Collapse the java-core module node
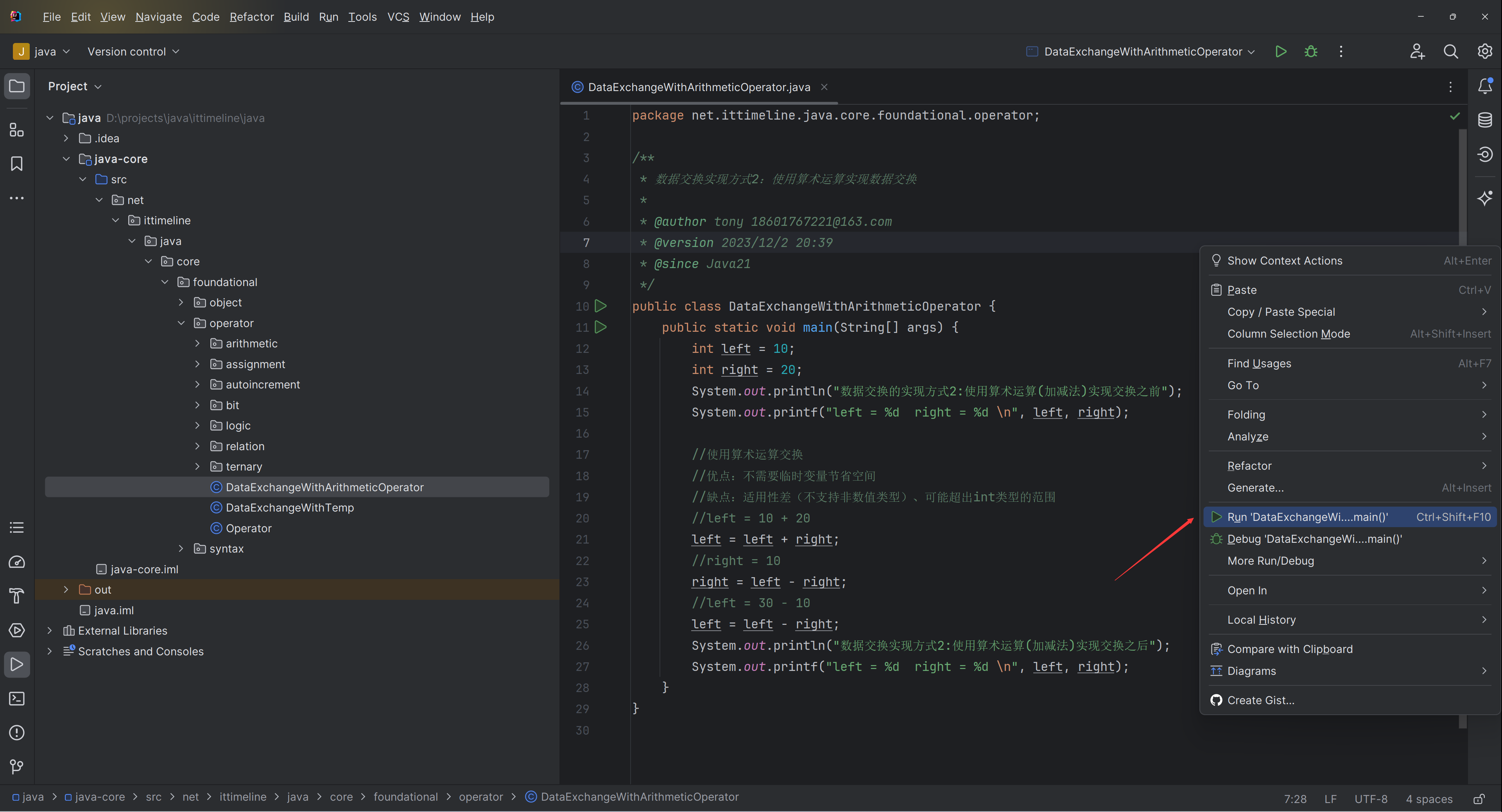Screen dimensions: 1502x812 tap(66, 159)
